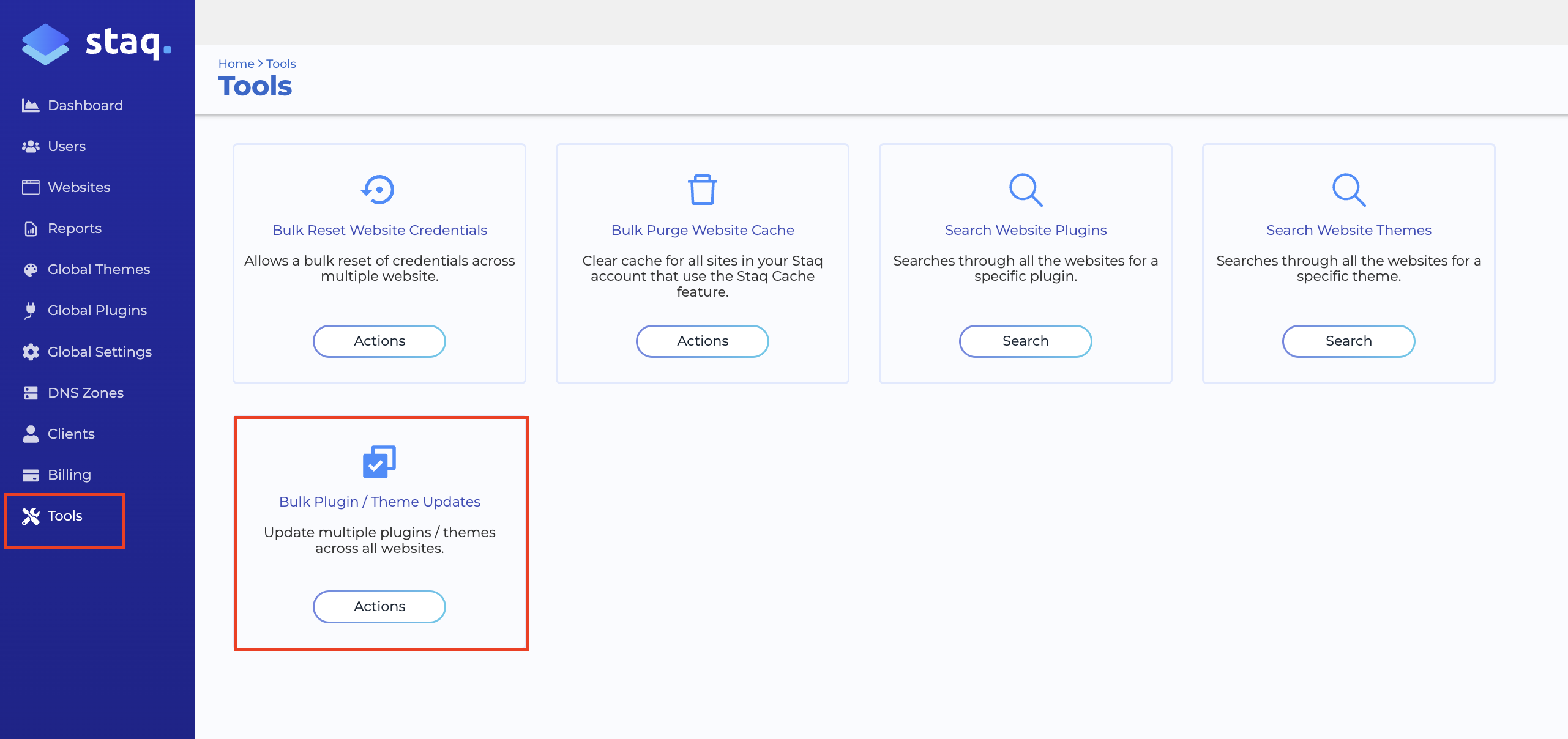This screenshot has height=739, width=1568.
Task: Select Billing in the sidebar
Action: [69, 475]
